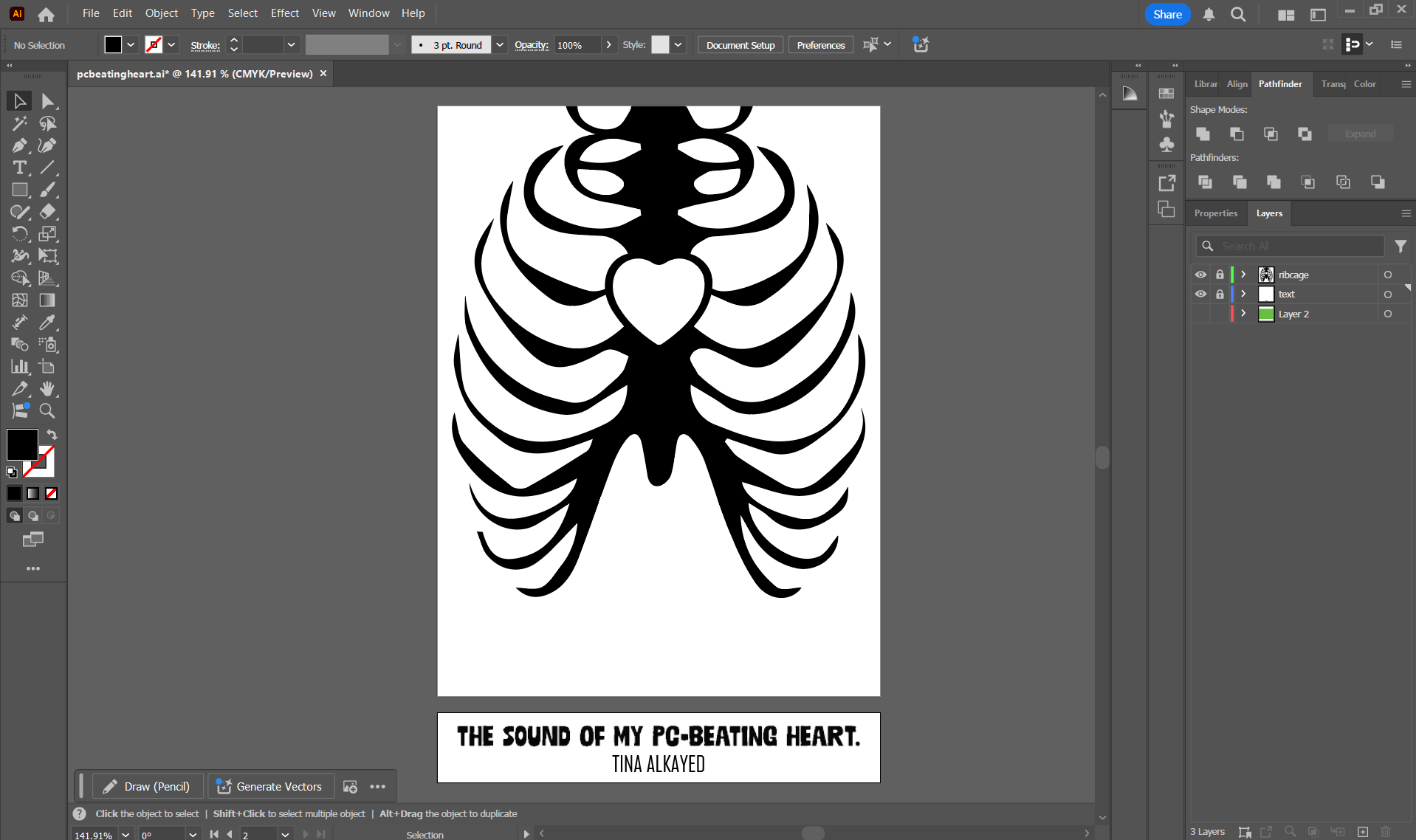Hide the ribcage layer
The width and height of the screenshot is (1416, 840).
coord(1201,274)
